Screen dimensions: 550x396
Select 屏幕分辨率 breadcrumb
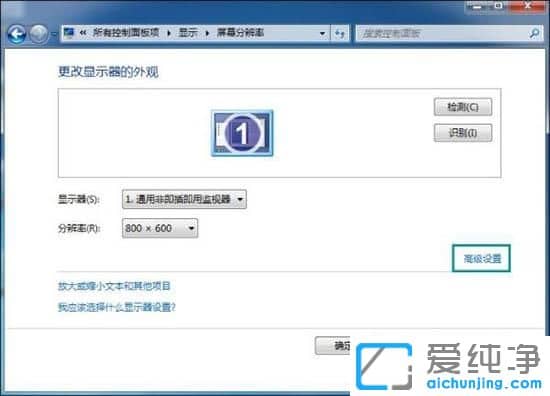coord(240,33)
